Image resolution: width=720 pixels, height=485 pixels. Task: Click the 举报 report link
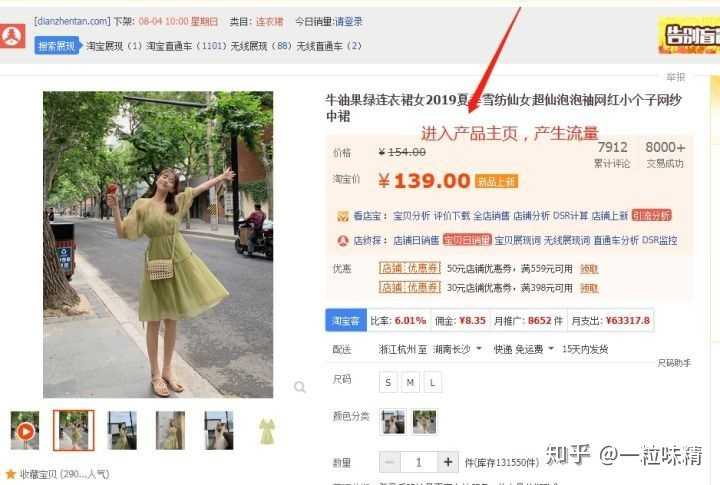pos(675,77)
